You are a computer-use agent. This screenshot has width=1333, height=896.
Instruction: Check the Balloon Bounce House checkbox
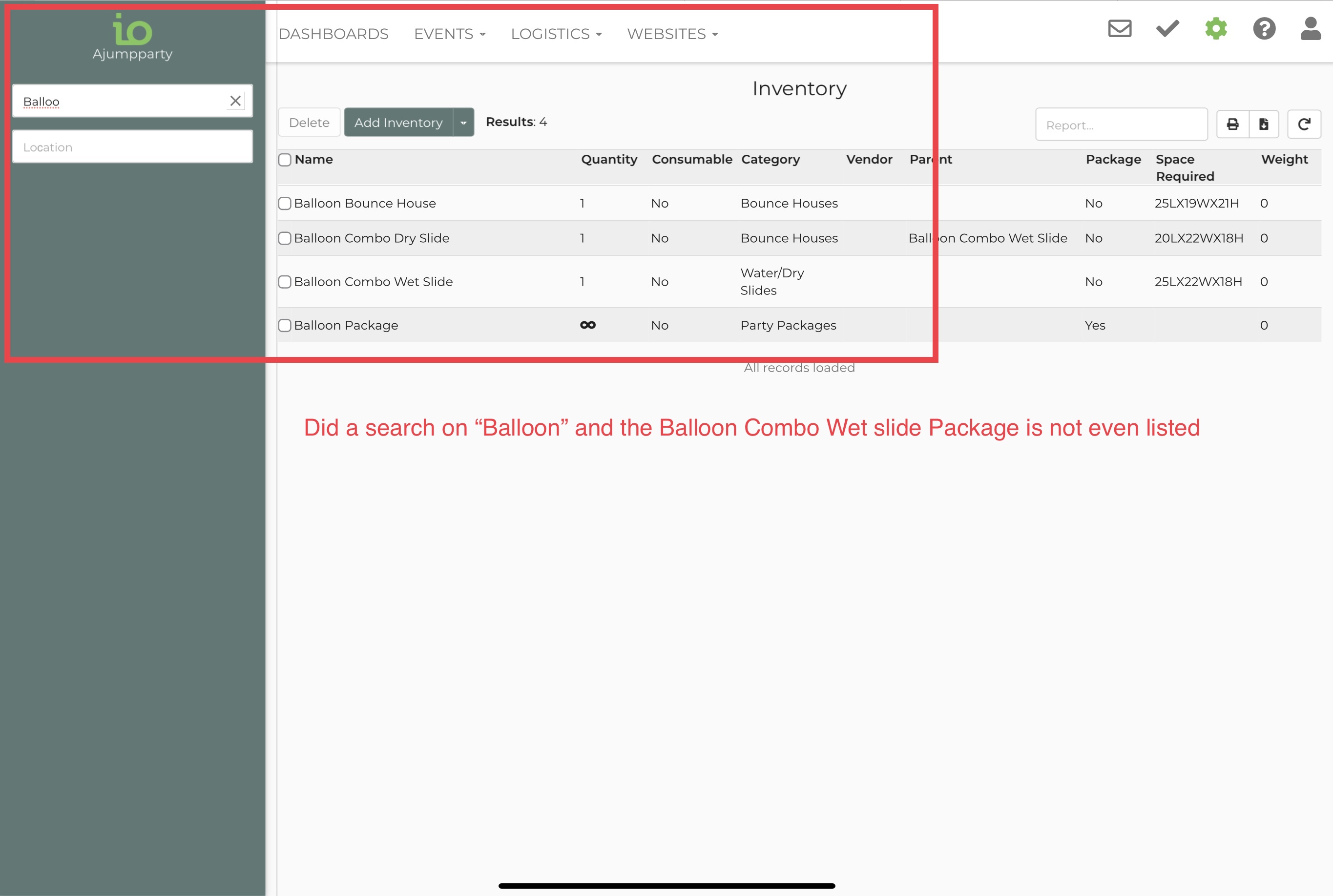pos(285,204)
